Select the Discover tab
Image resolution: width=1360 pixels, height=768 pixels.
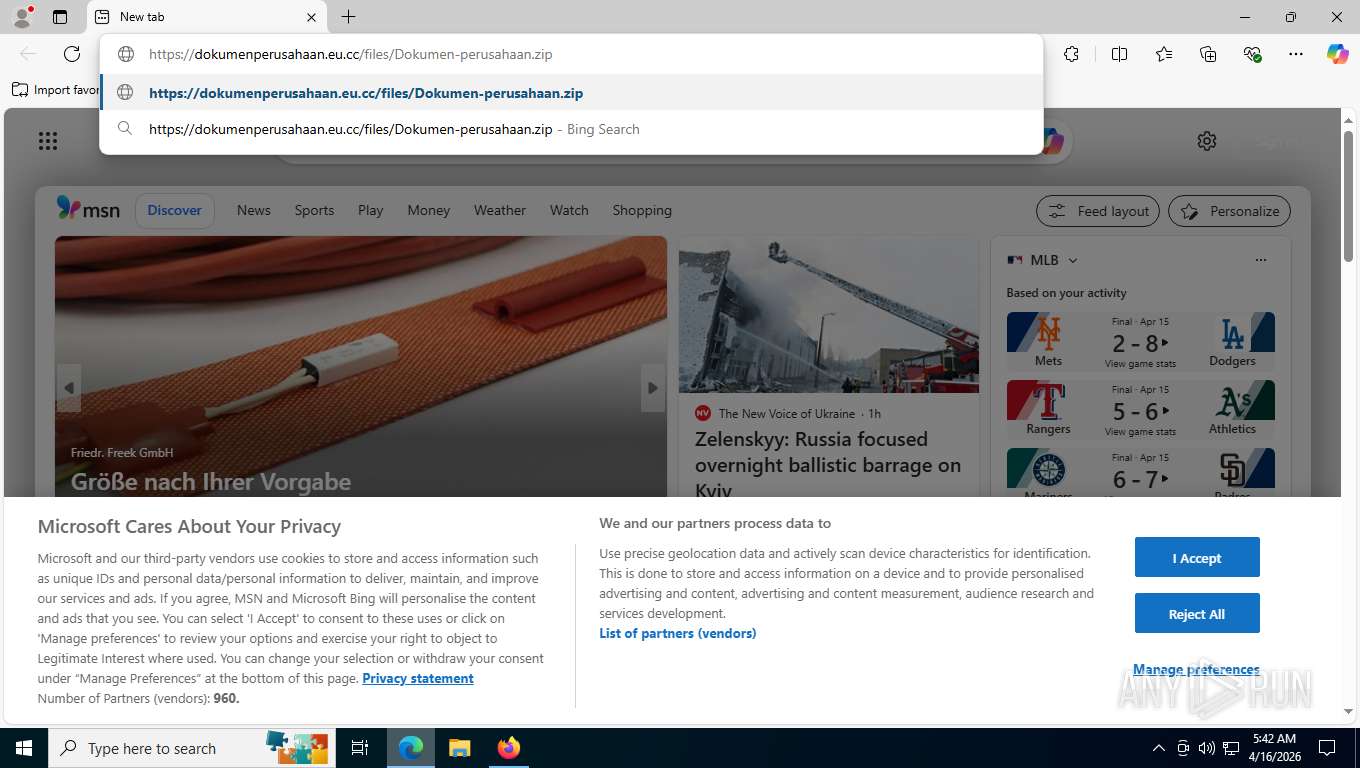[175, 210]
